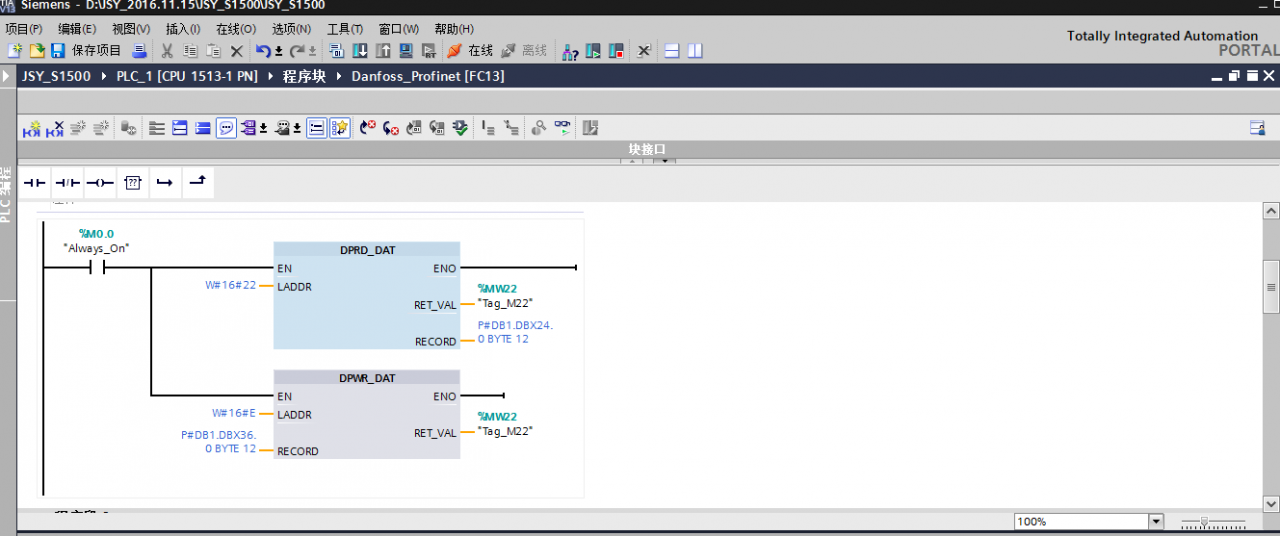The image size is (1280, 536).
Task: Expand the left project tree panel arrow
Action: 7,76
